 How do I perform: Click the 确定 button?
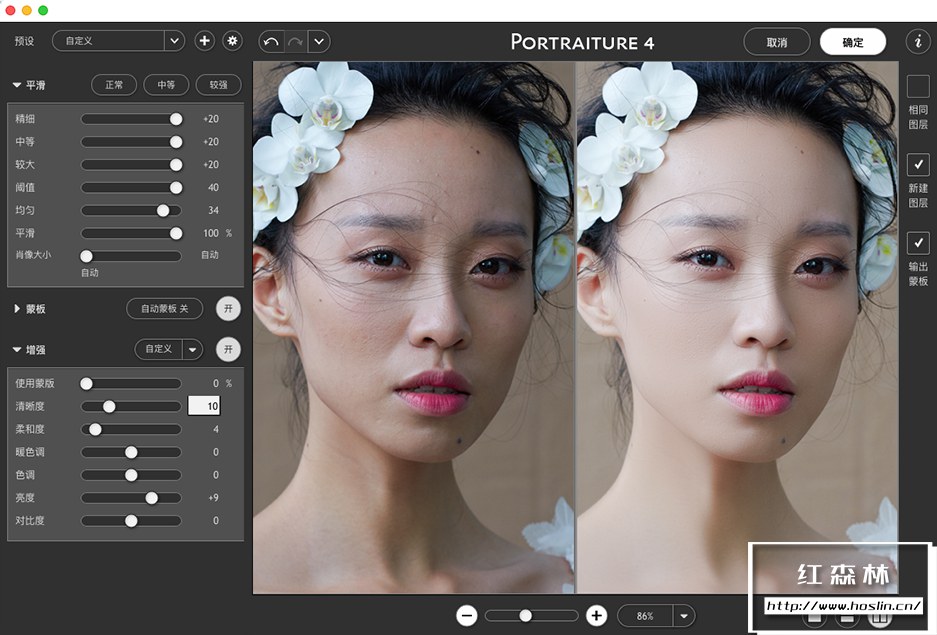(x=852, y=42)
